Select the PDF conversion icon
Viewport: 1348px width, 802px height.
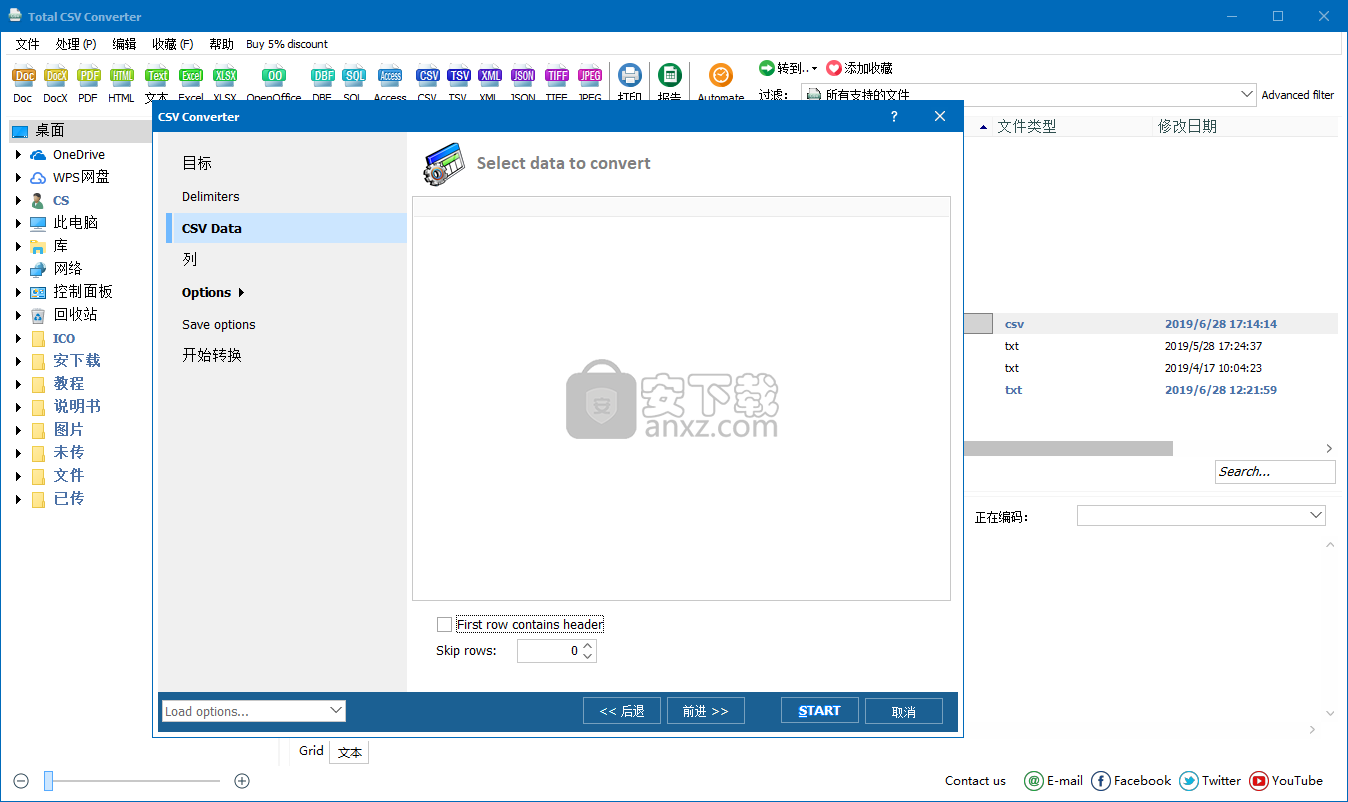click(x=89, y=76)
